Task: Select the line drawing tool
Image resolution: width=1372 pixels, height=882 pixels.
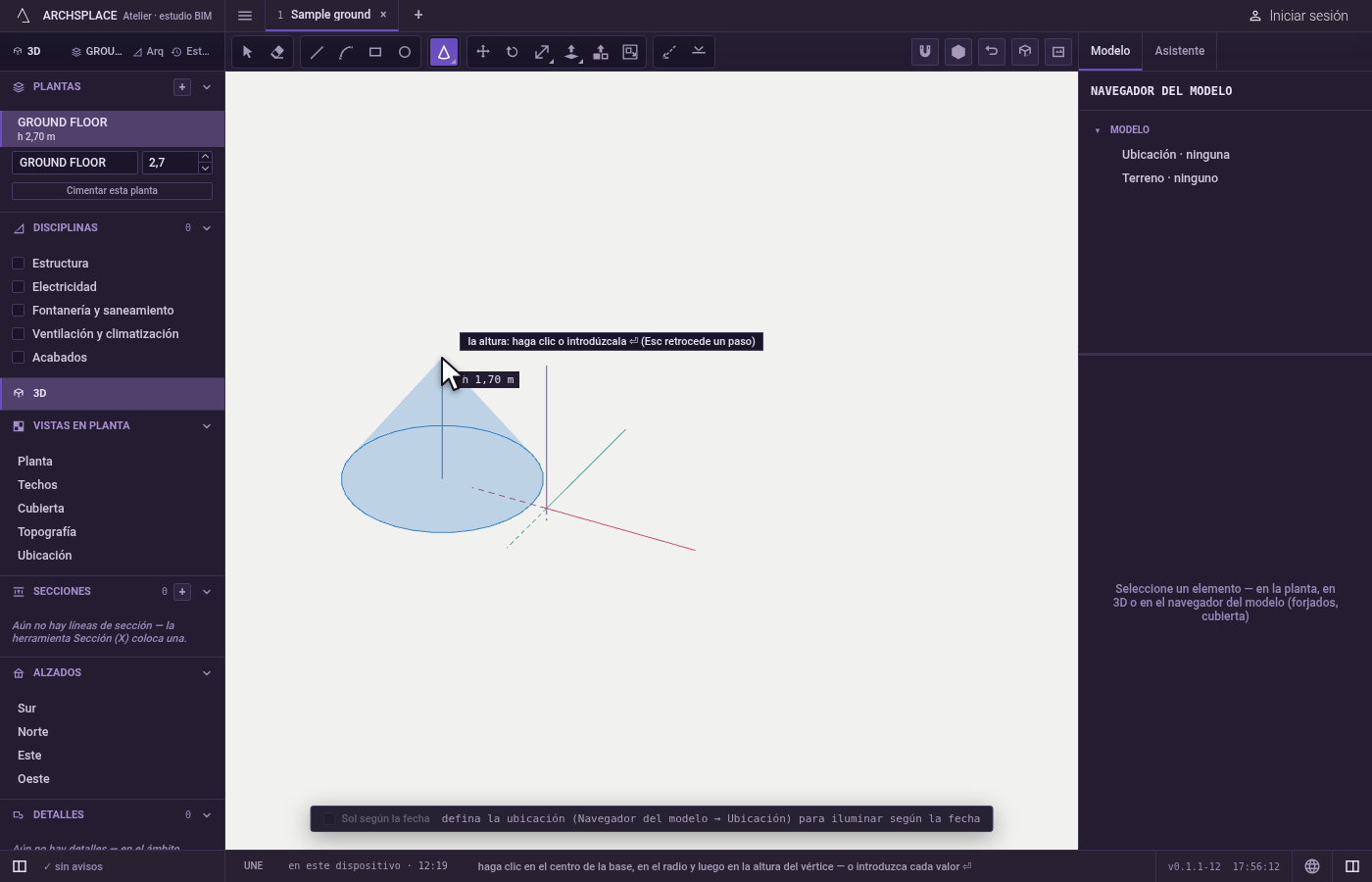Action: point(317,52)
